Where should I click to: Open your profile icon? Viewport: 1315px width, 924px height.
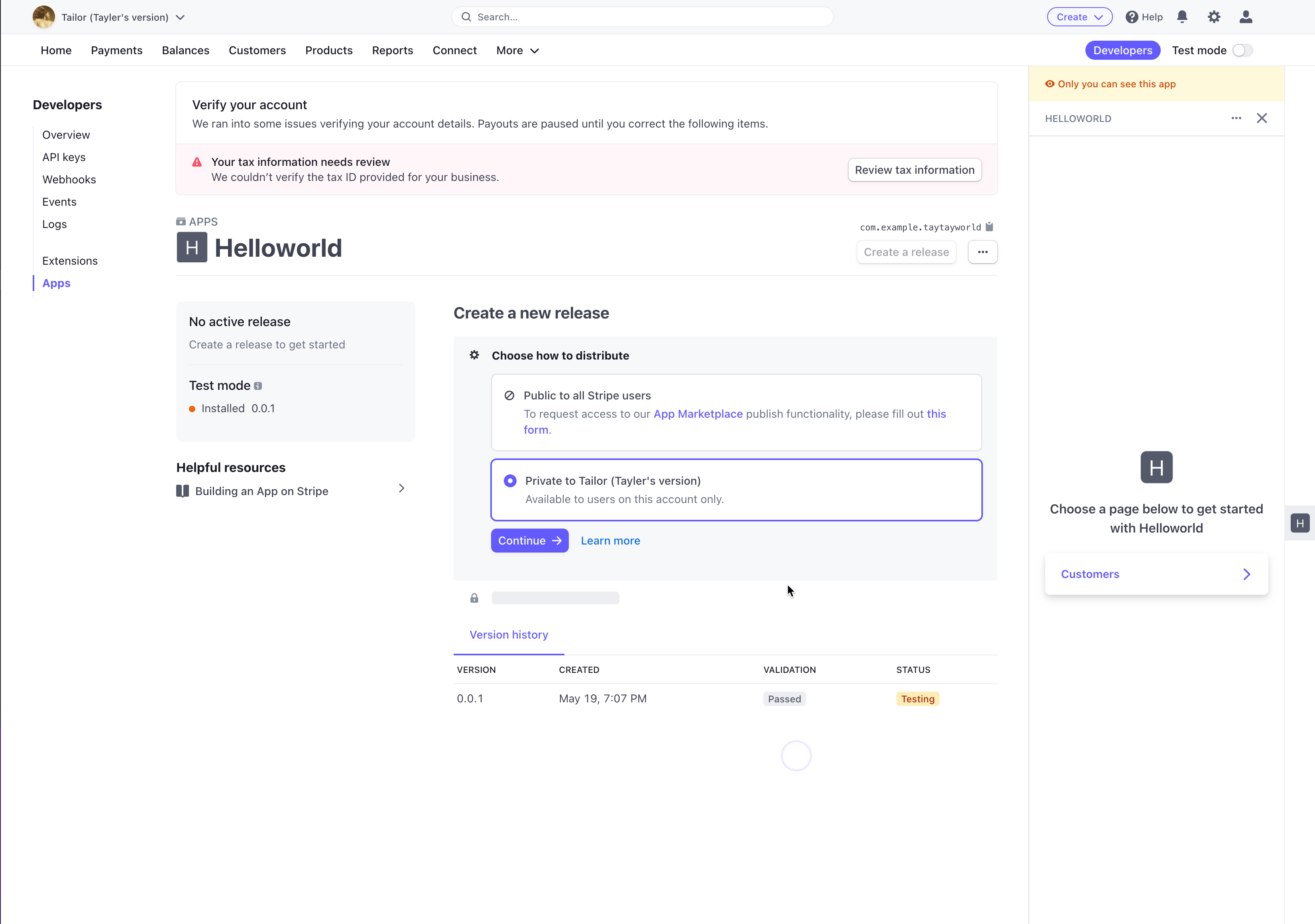[x=1245, y=17]
